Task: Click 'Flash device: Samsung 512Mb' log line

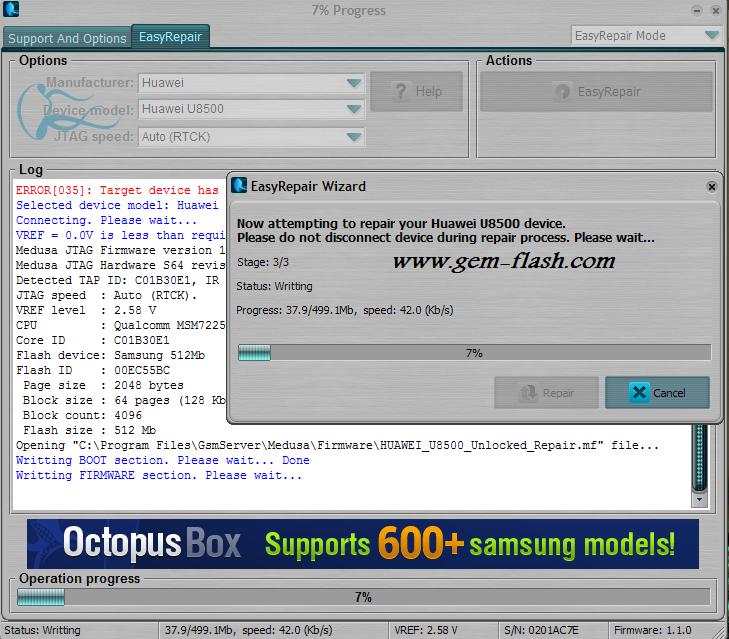Action: [x=110, y=355]
